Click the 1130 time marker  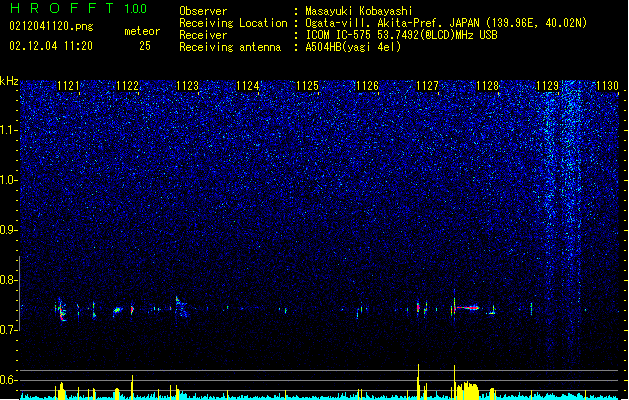[x=607, y=86]
